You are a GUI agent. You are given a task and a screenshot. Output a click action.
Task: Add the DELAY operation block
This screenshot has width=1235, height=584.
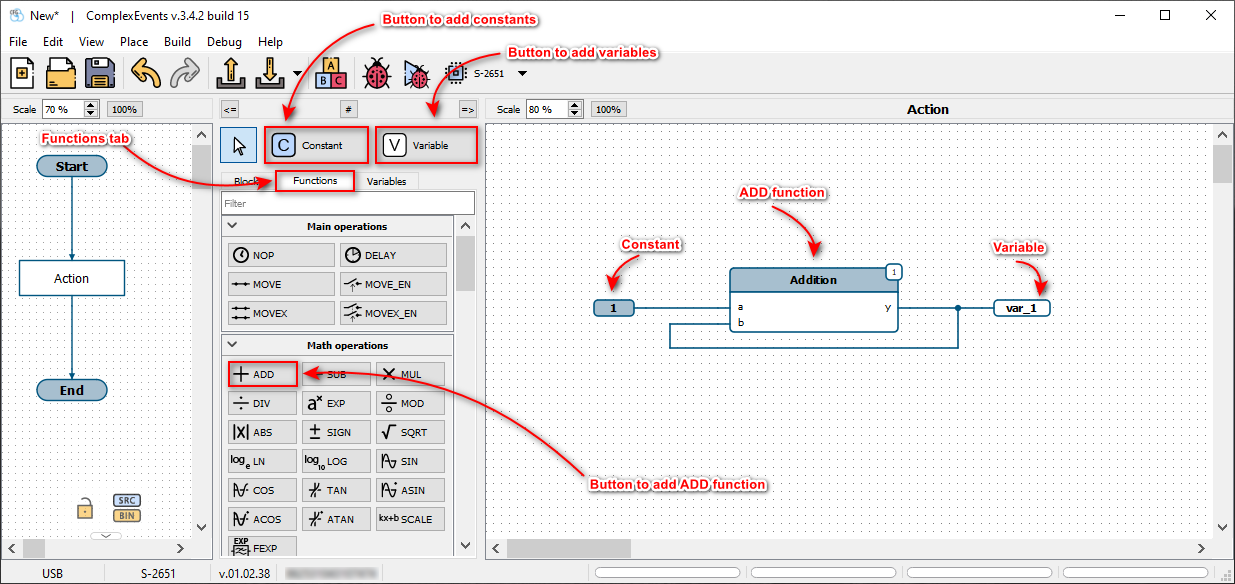click(393, 255)
